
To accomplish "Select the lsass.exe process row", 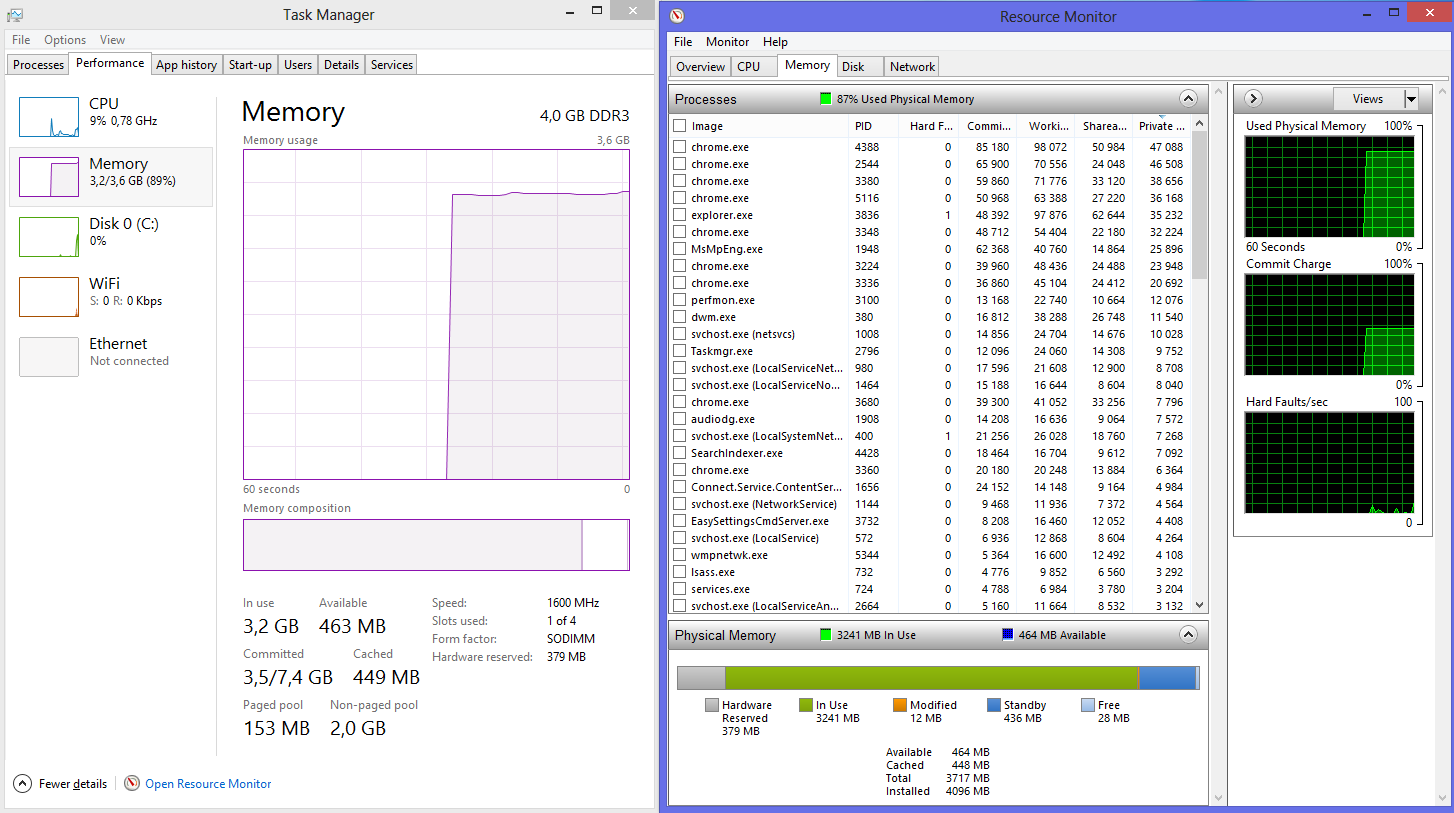I will pyautogui.click(x=930, y=572).
